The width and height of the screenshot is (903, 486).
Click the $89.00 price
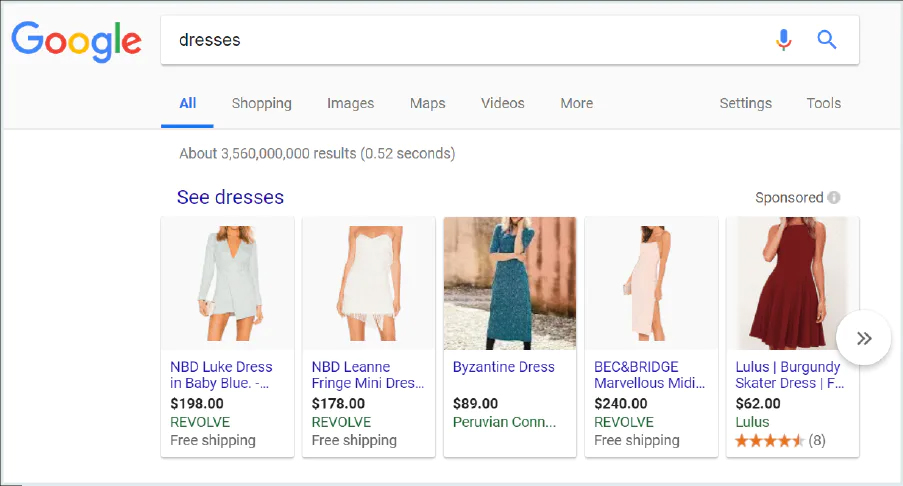475,404
